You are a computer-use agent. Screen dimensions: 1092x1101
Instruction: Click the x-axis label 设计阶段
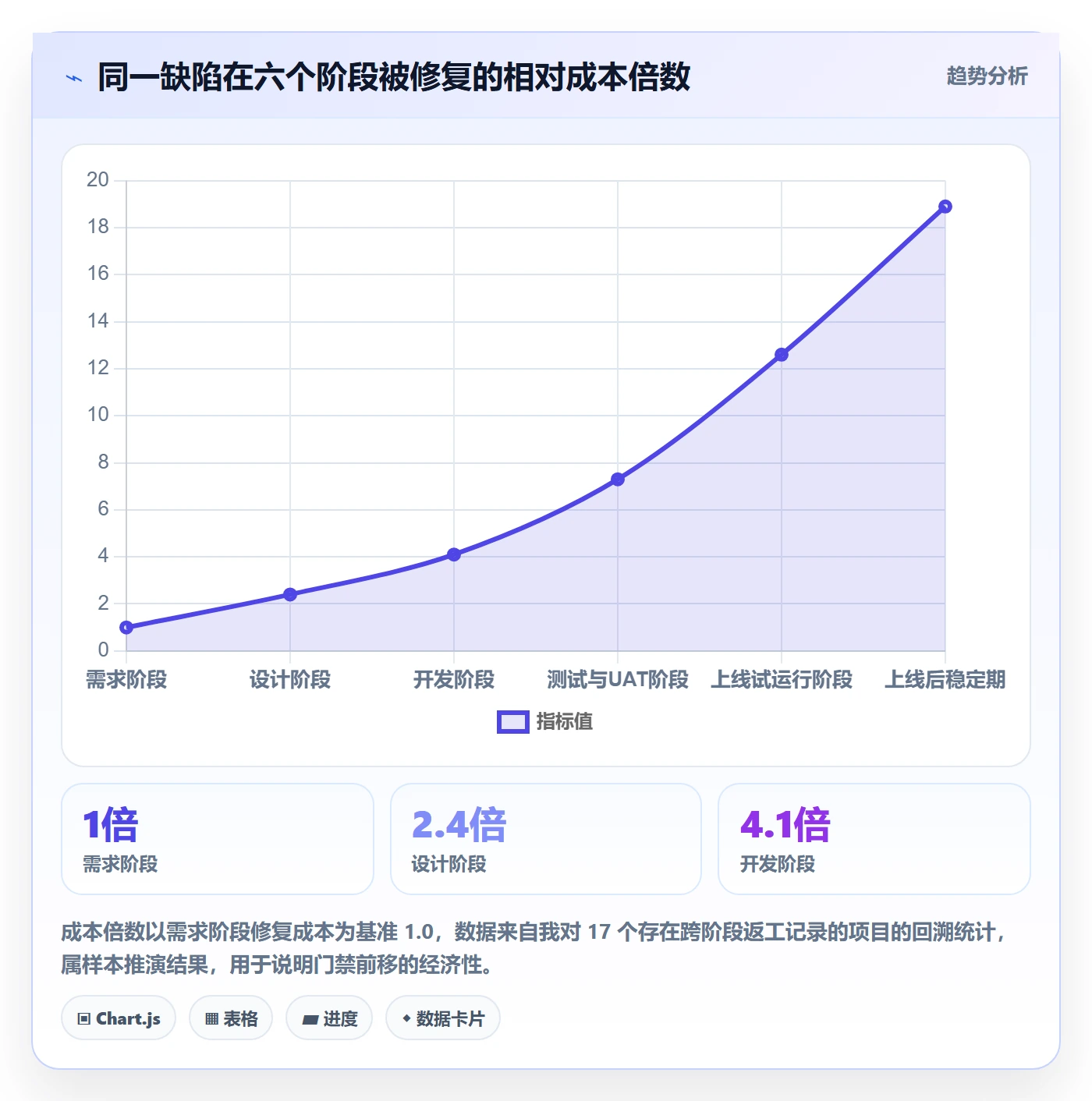click(290, 680)
